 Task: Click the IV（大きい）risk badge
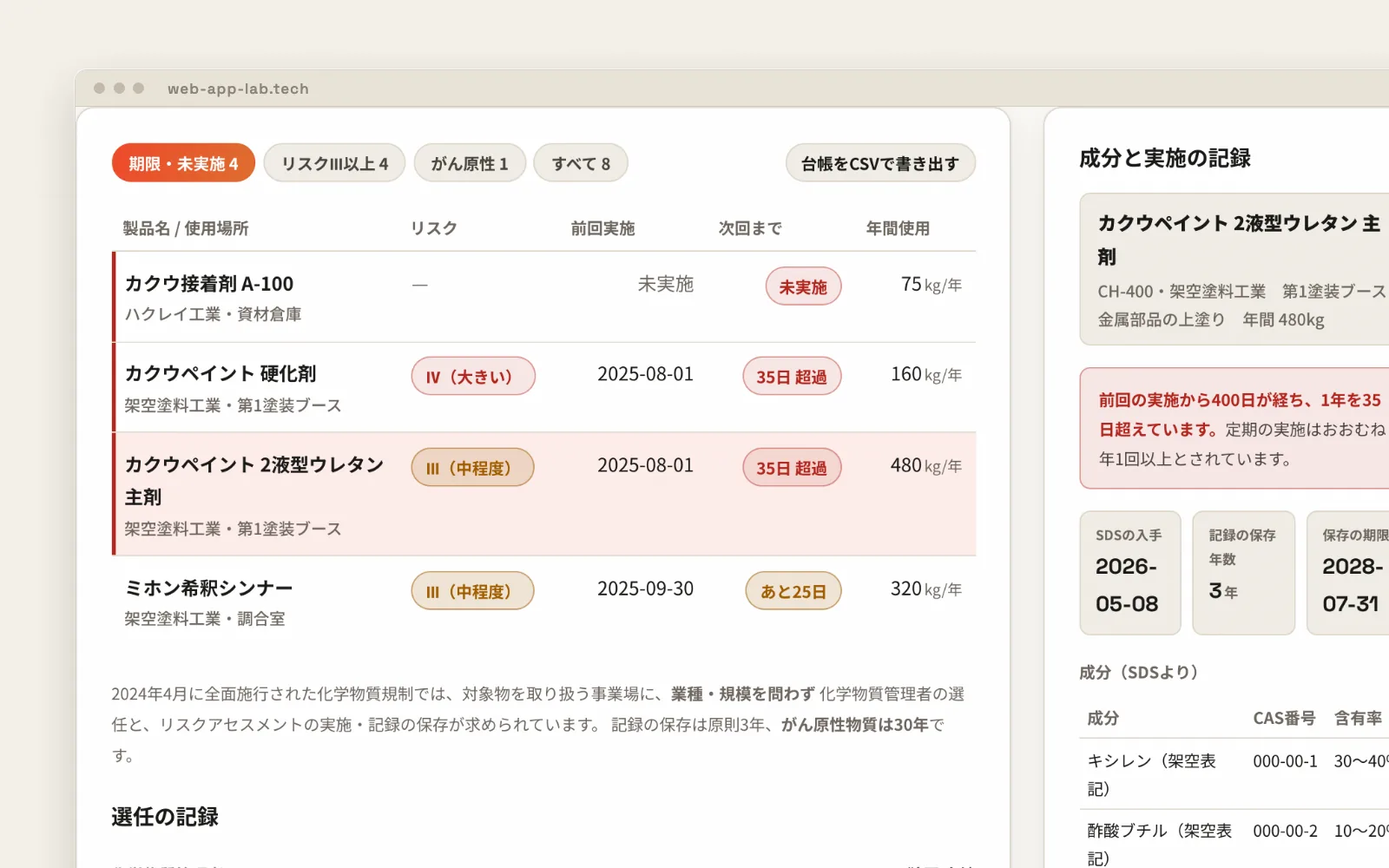click(473, 377)
